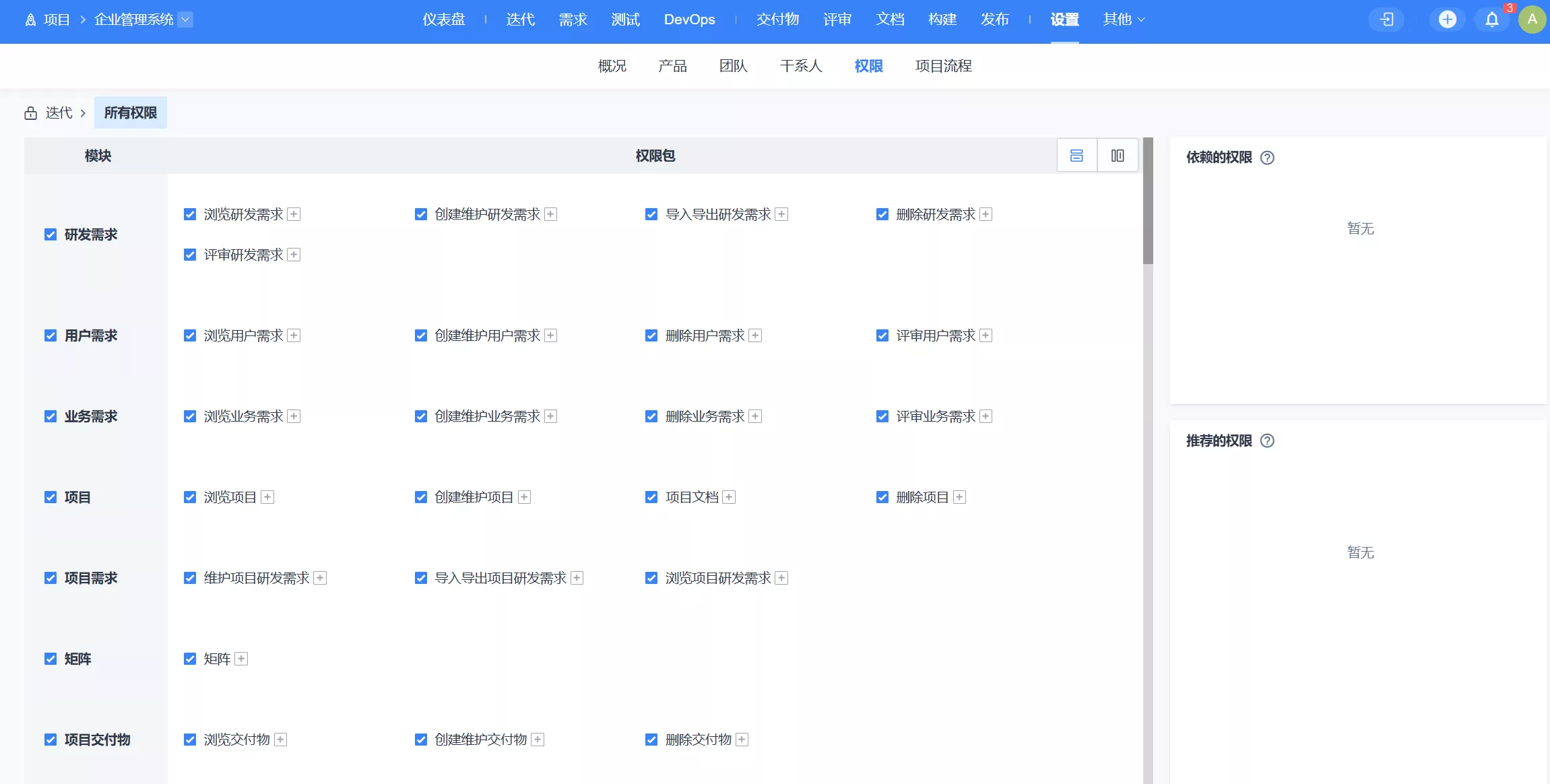This screenshot has width=1550, height=784.
Task: Click 所有权限 breadcrumb button
Action: tap(131, 113)
